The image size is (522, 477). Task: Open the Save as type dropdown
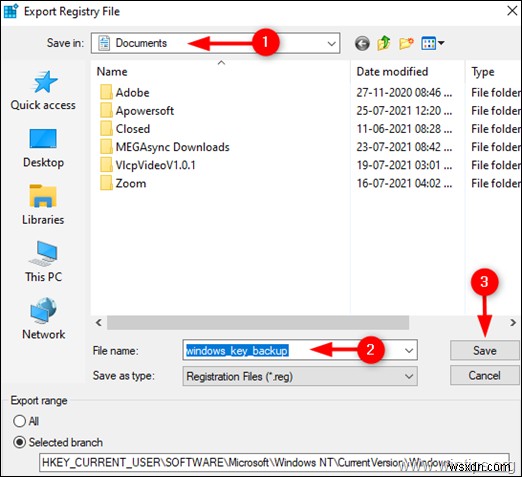click(300, 376)
